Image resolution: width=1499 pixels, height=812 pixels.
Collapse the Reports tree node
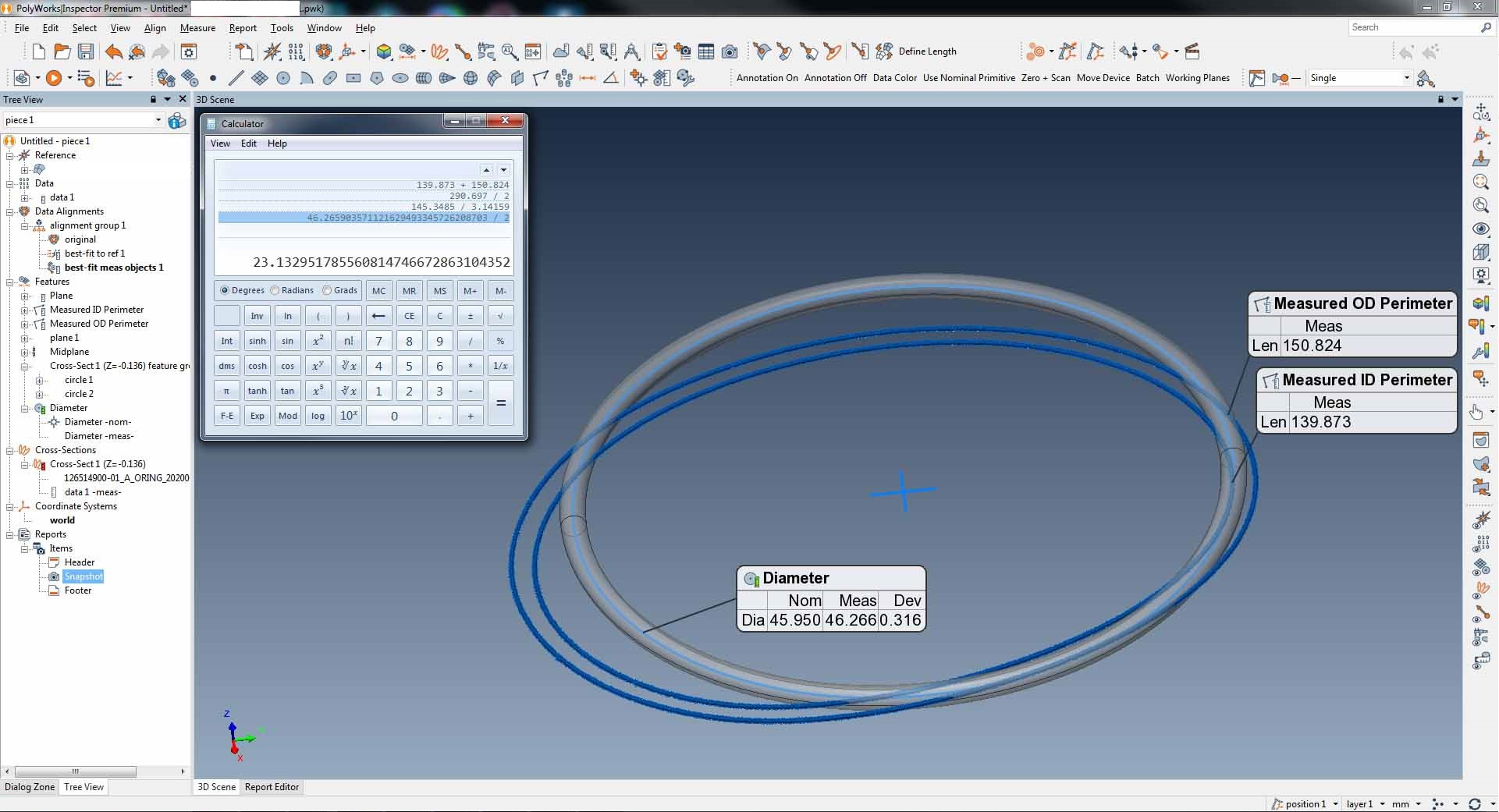[11, 534]
